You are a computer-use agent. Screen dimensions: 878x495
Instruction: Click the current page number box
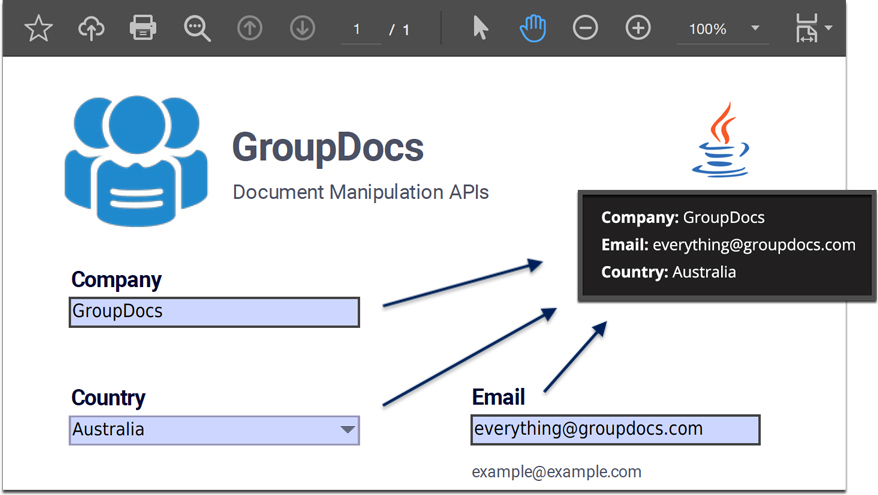(x=358, y=30)
